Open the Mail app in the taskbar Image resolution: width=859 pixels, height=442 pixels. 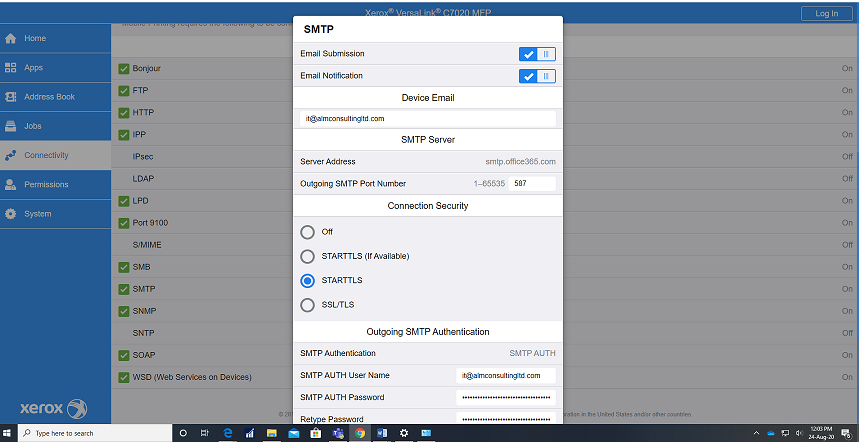(294, 433)
